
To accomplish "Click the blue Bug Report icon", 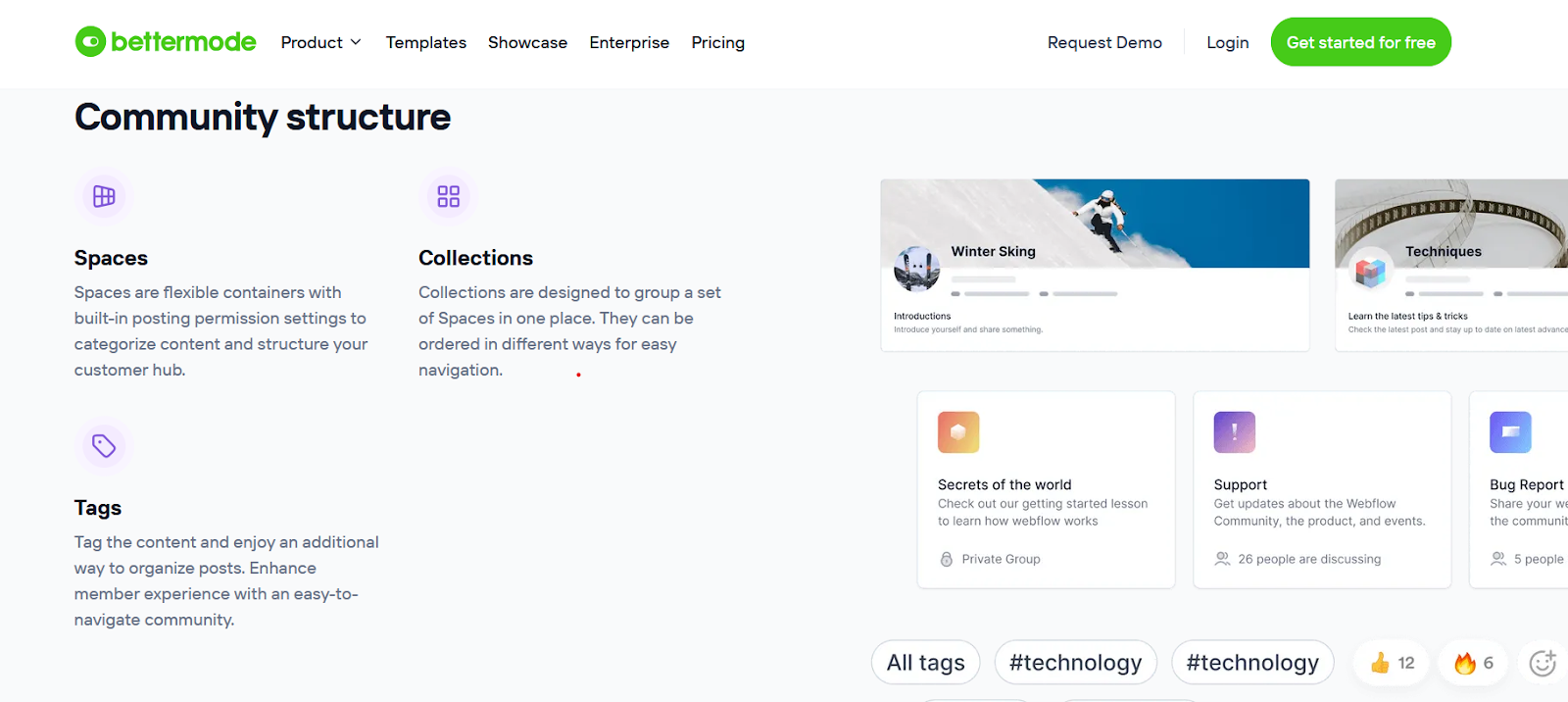I will click(1510, 432).
